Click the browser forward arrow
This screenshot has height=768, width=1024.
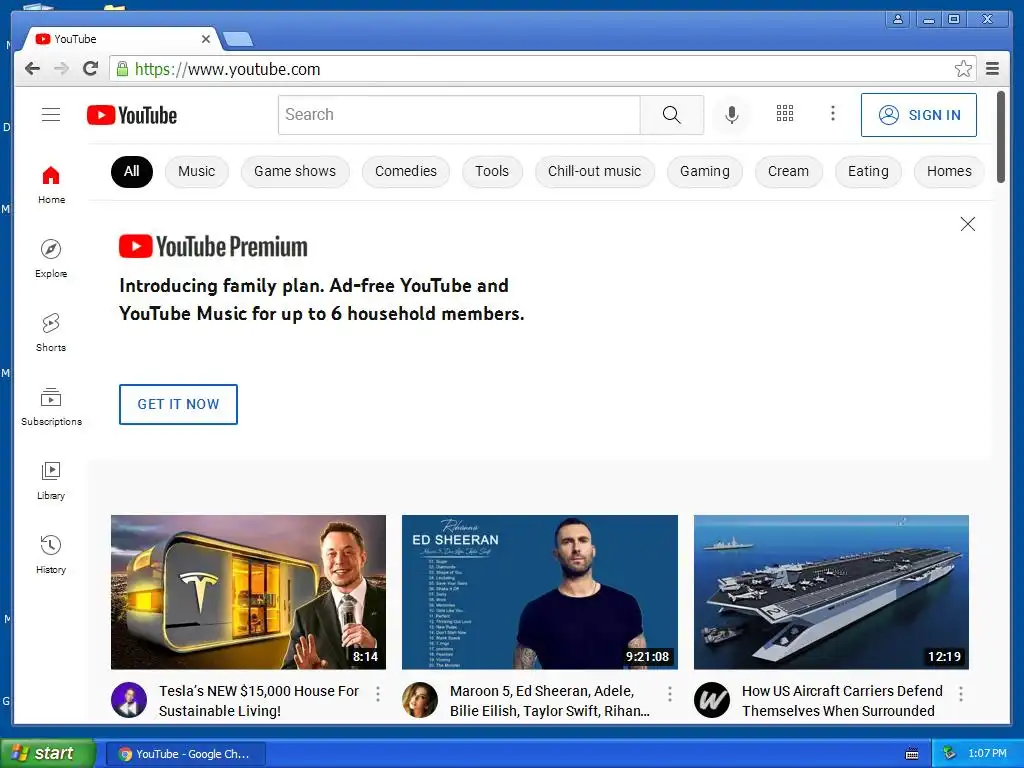(x=61, y=69)
